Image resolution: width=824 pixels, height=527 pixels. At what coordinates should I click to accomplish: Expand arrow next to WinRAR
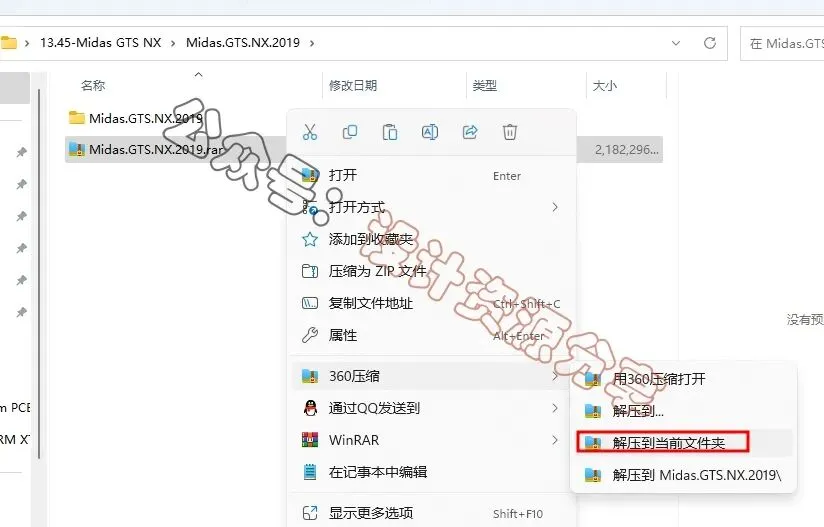pyautogui.click(x=555, y=440)
